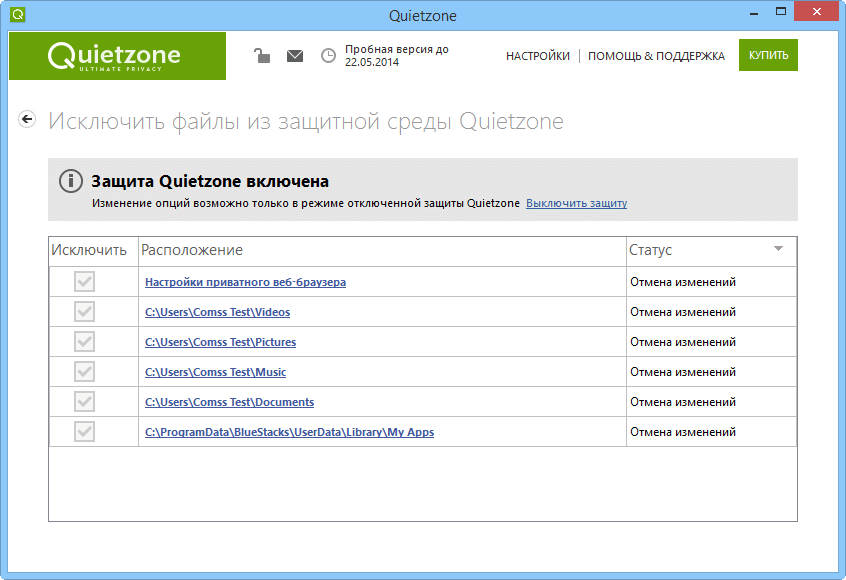Click the clock trial period icon
This screenshot has height=580, width=846.
328,56
